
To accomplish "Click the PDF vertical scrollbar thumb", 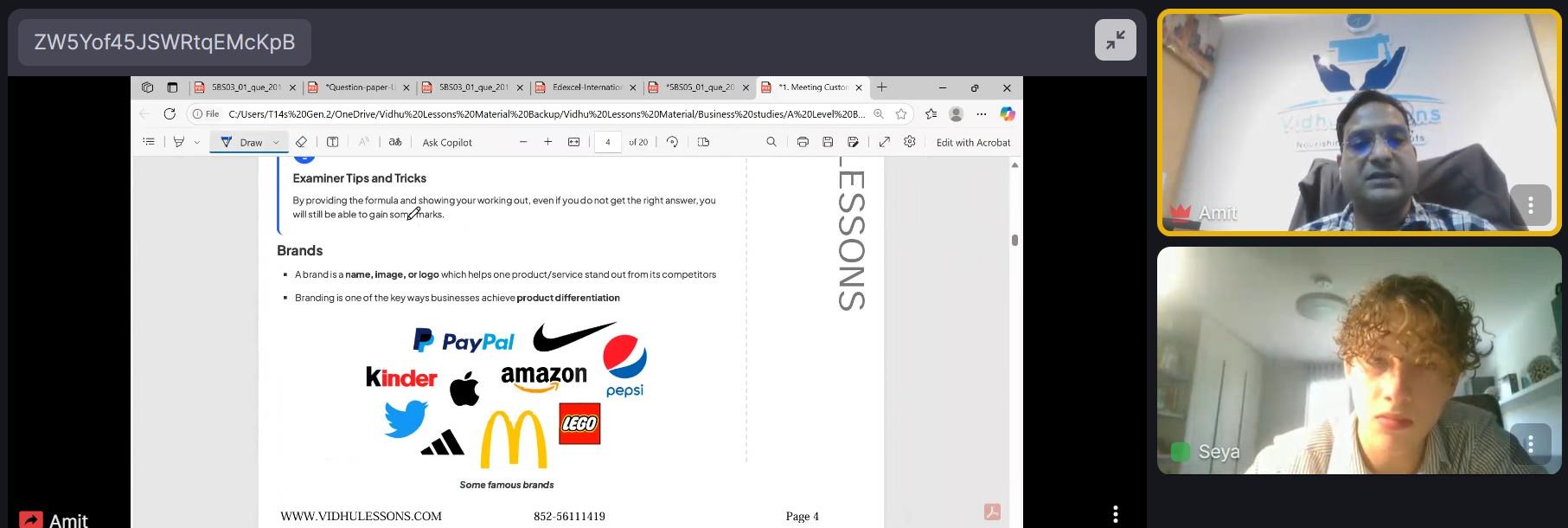I will coord(1014,240).
